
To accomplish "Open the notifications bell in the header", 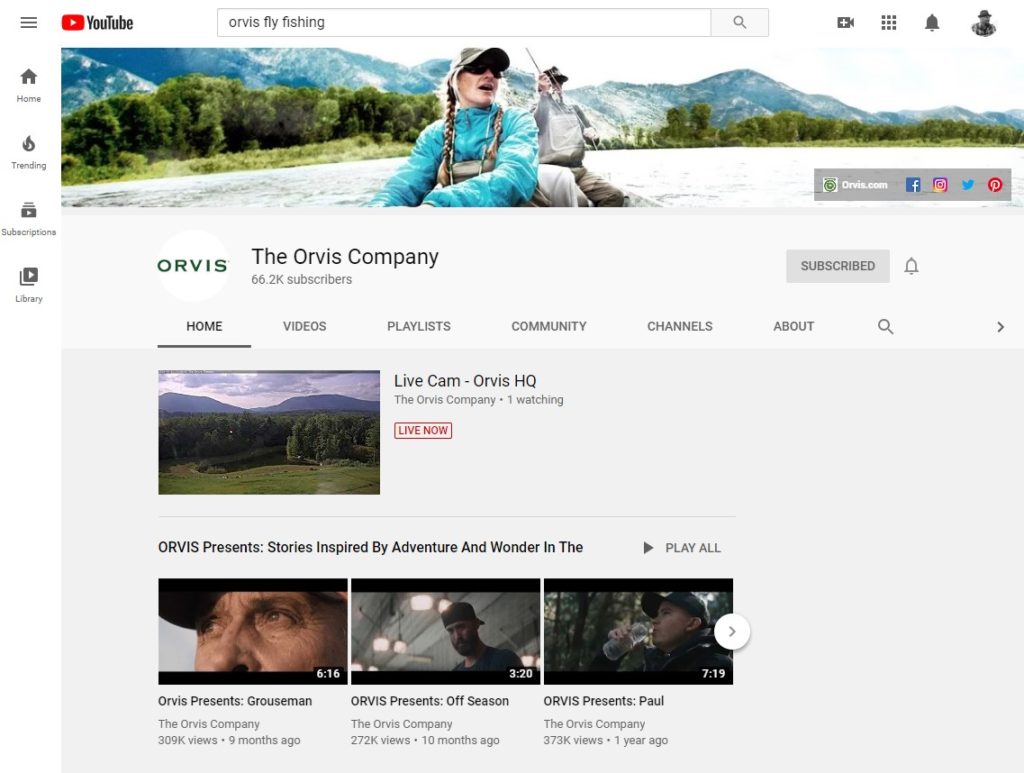I will coord(932,23).
